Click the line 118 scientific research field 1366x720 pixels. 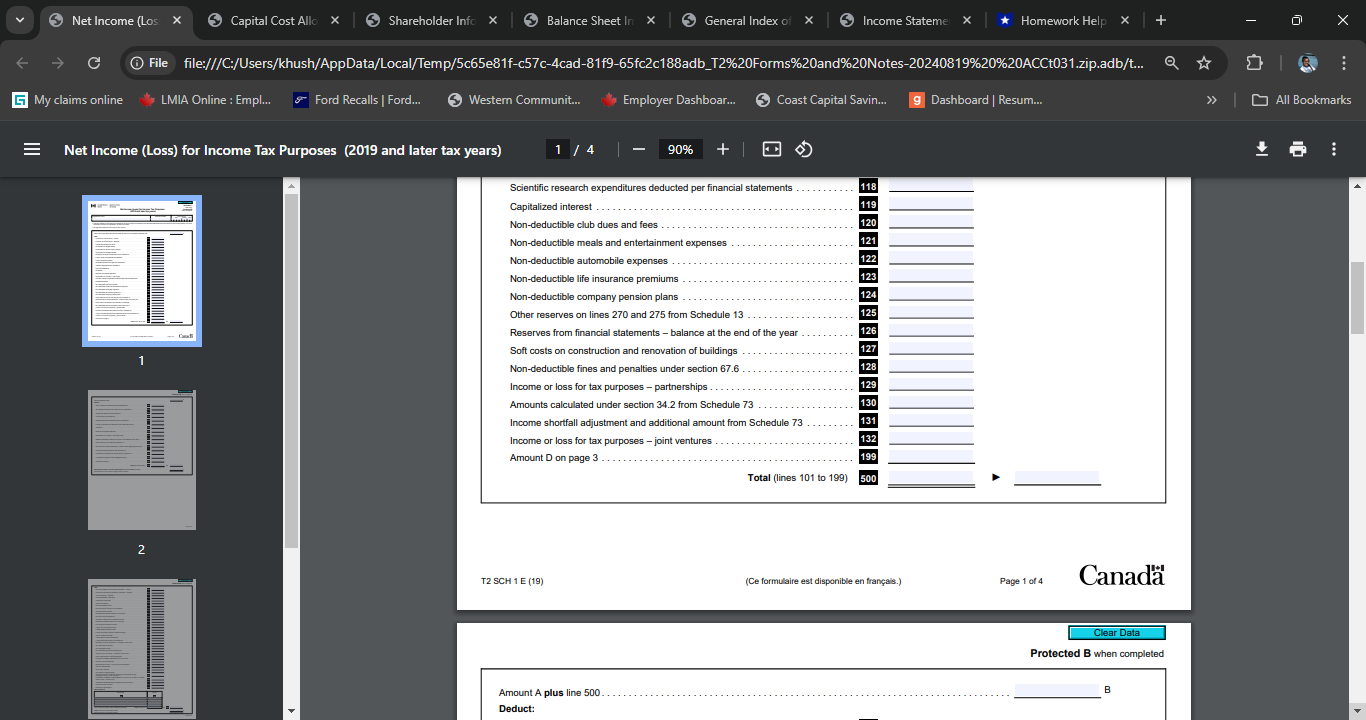pyautogui.click(x=931, y=186)
